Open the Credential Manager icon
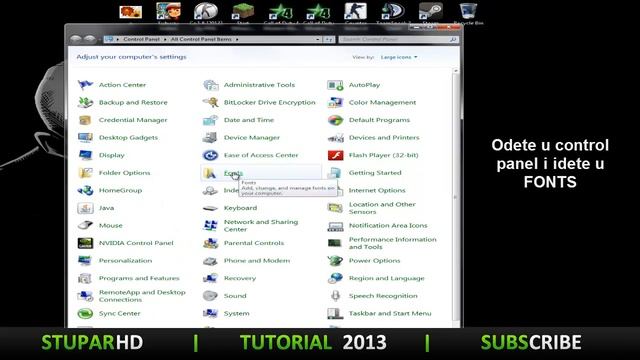This screenshot has height=360, width=640. (85, 120)
